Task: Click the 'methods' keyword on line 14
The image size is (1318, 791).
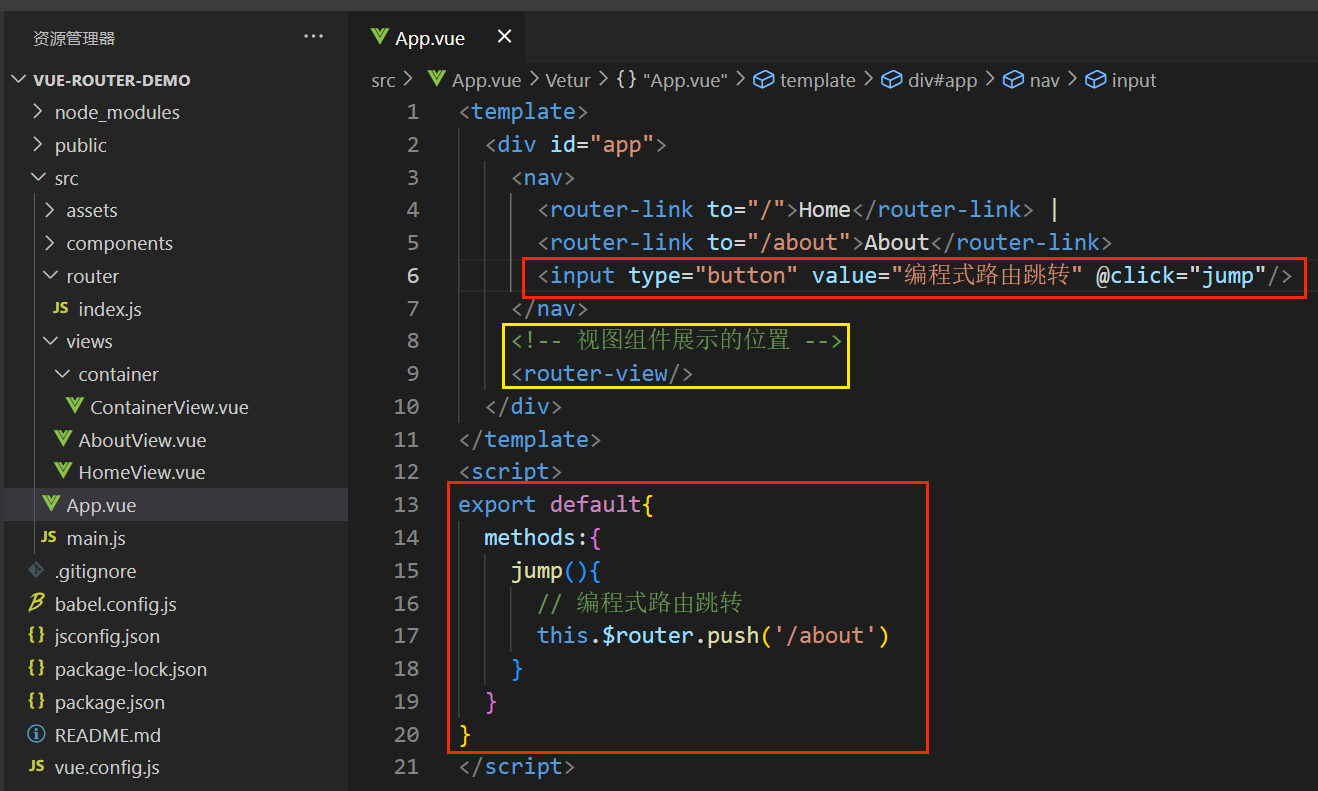Action: [x=530, y=538]
